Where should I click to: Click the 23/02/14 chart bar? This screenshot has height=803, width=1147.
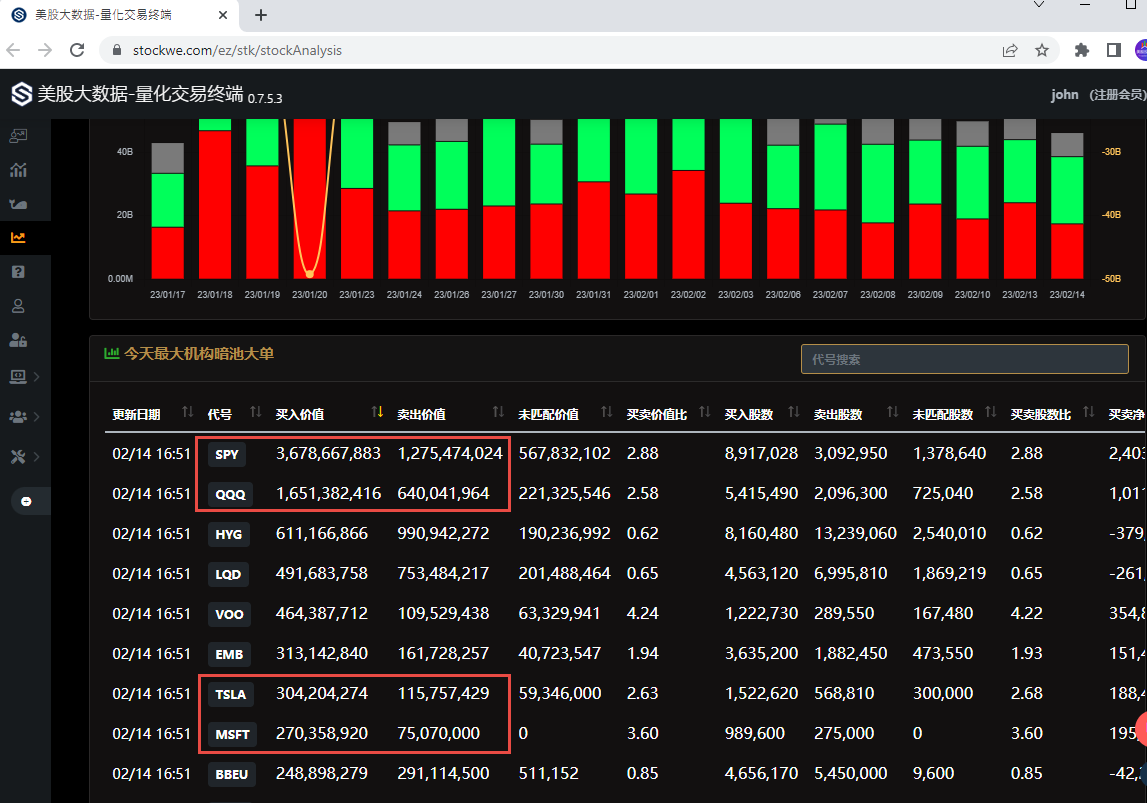(1067, 206)
